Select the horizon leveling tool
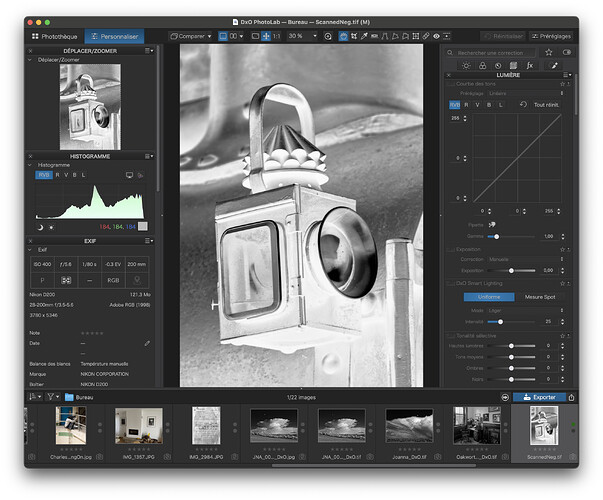 [x=374, y=36]
